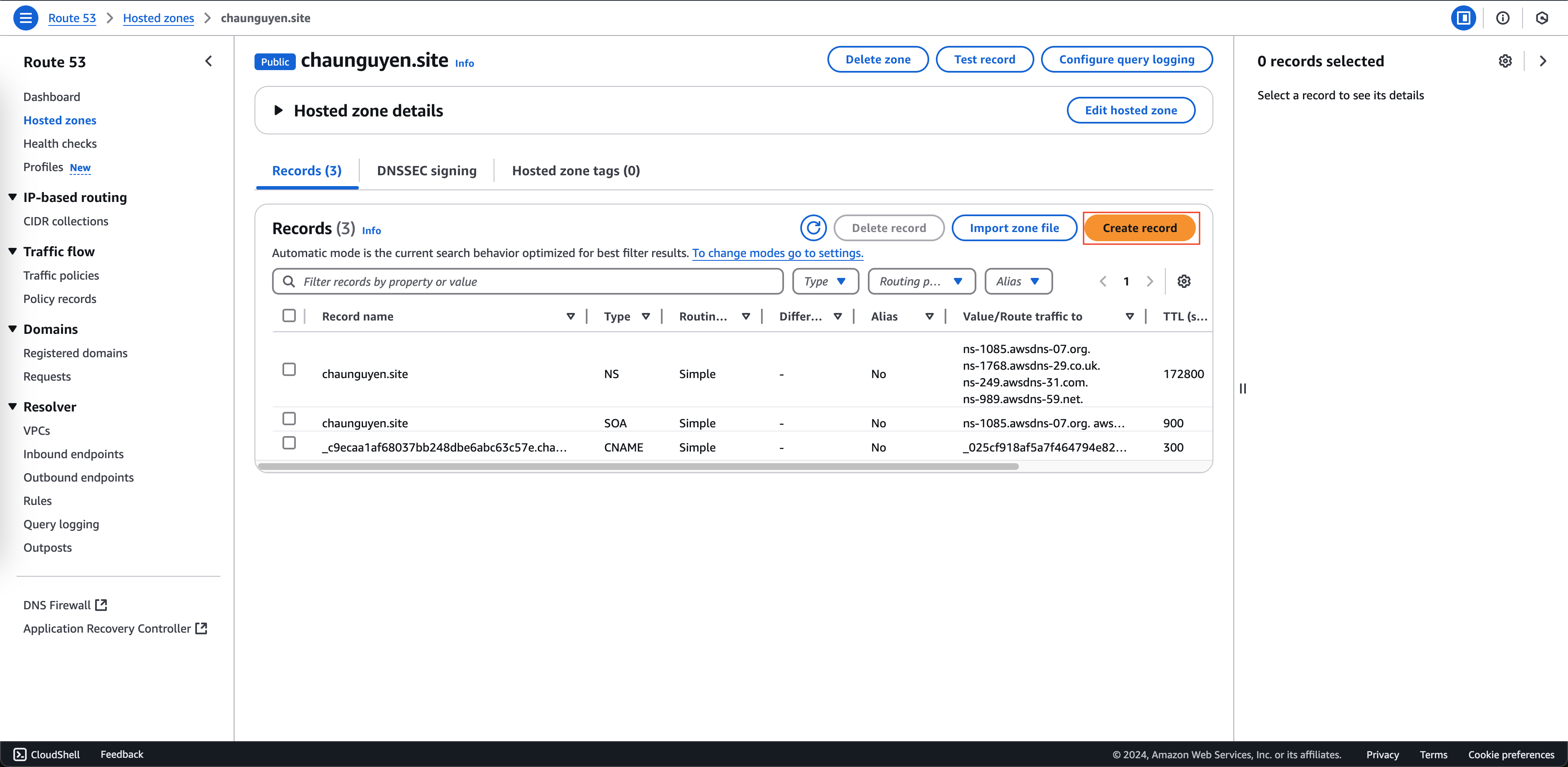Select the SOA record checkbox
The width and height of the screenshot is (1568, 767).
(x=289, y=419)
